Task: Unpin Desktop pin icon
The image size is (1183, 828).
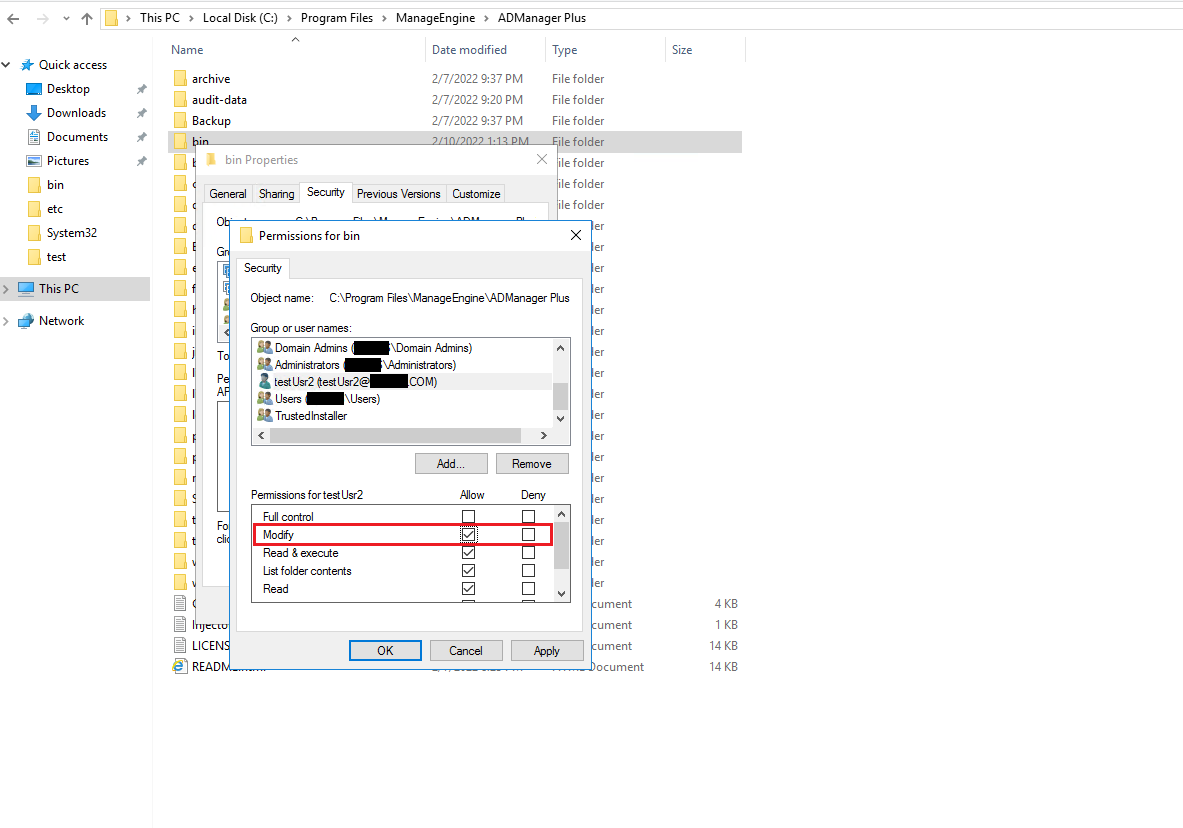Action: 141,89
